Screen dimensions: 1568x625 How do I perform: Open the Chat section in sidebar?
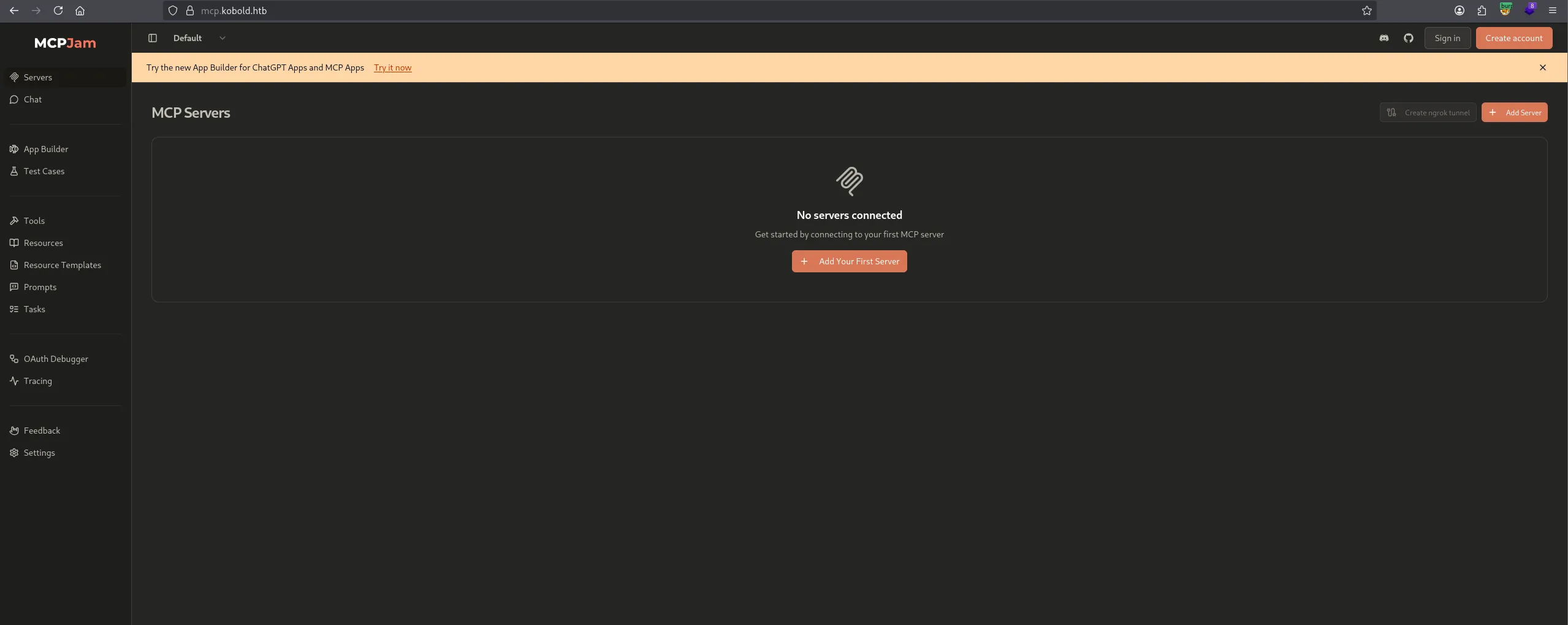coord(32,99)
